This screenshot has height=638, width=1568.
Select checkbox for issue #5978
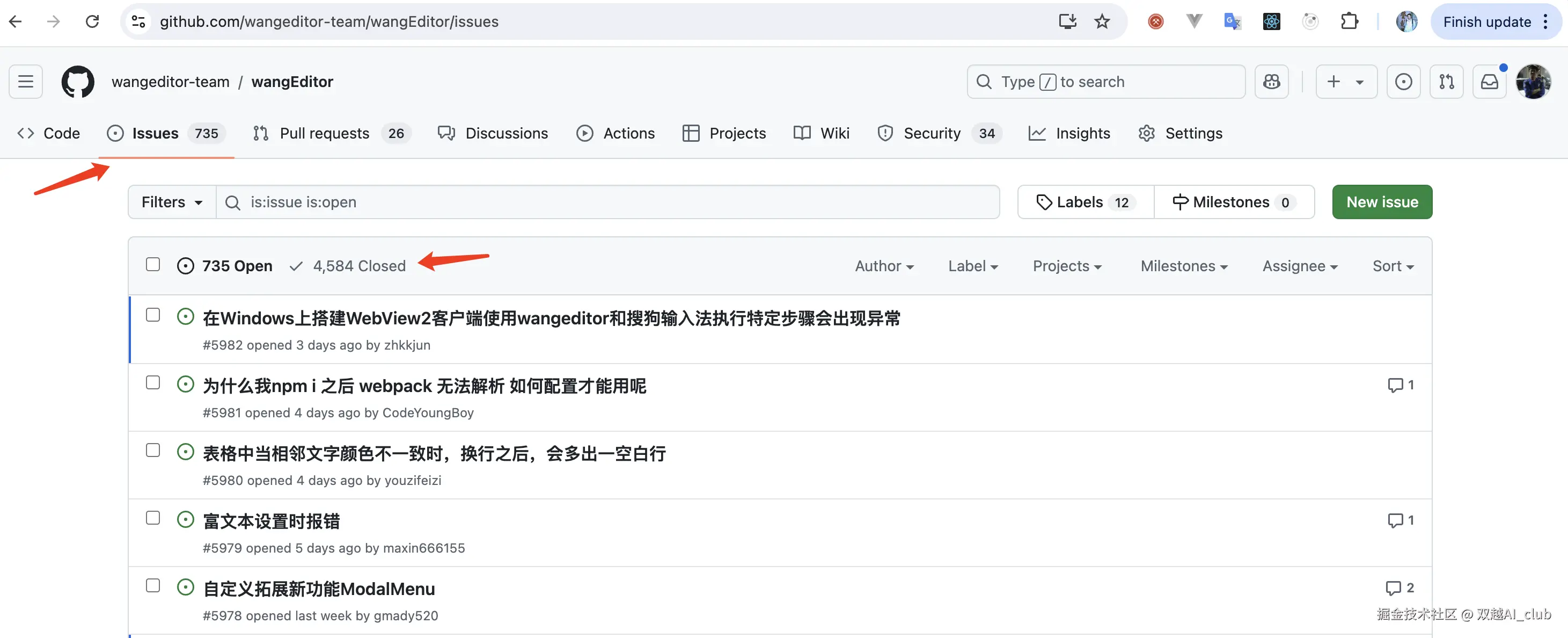tap(153, 585)
